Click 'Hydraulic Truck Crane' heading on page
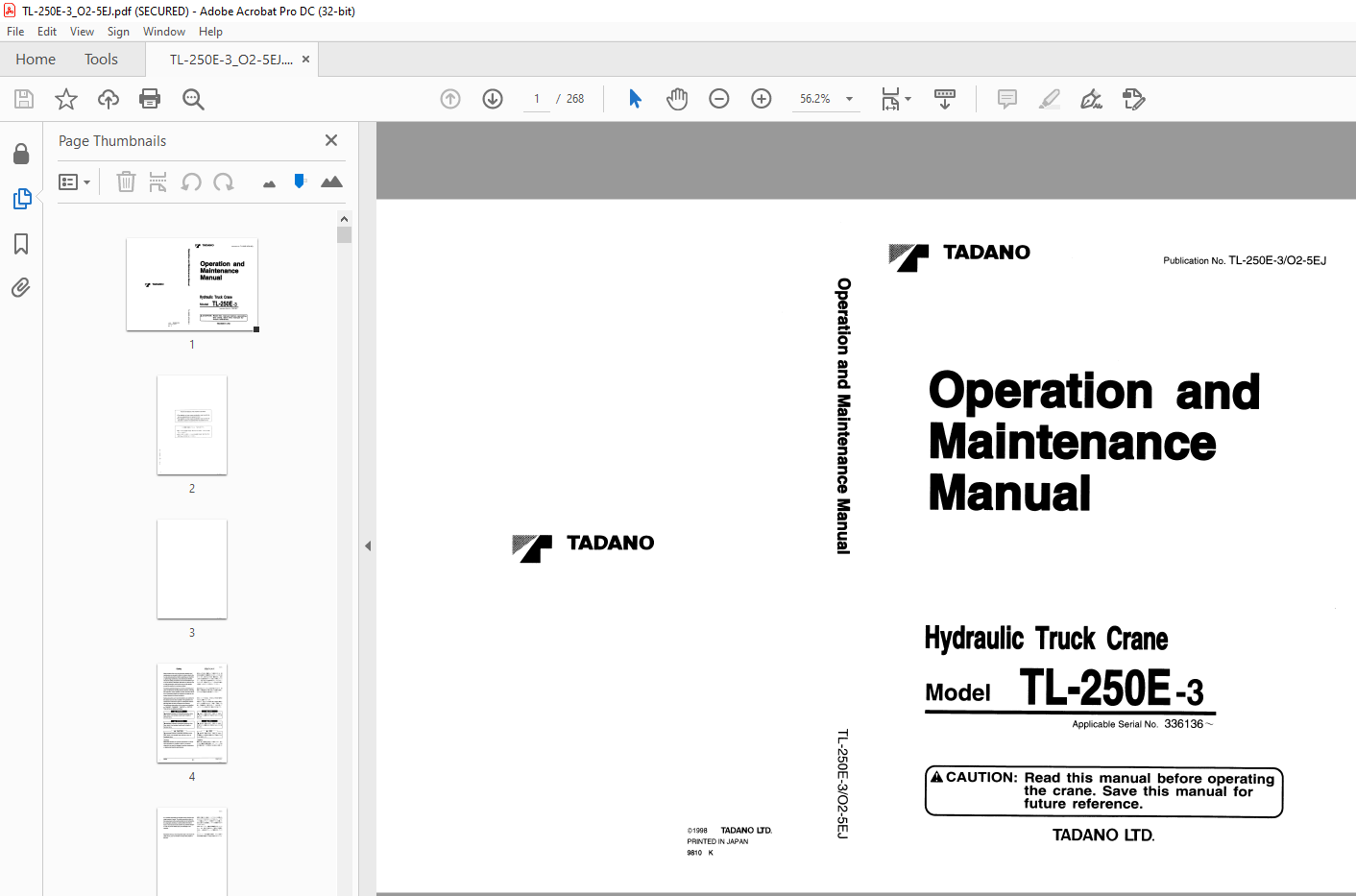Image resolution: width=1356 pixels, height=896 pixels. tap(1047, 639)
